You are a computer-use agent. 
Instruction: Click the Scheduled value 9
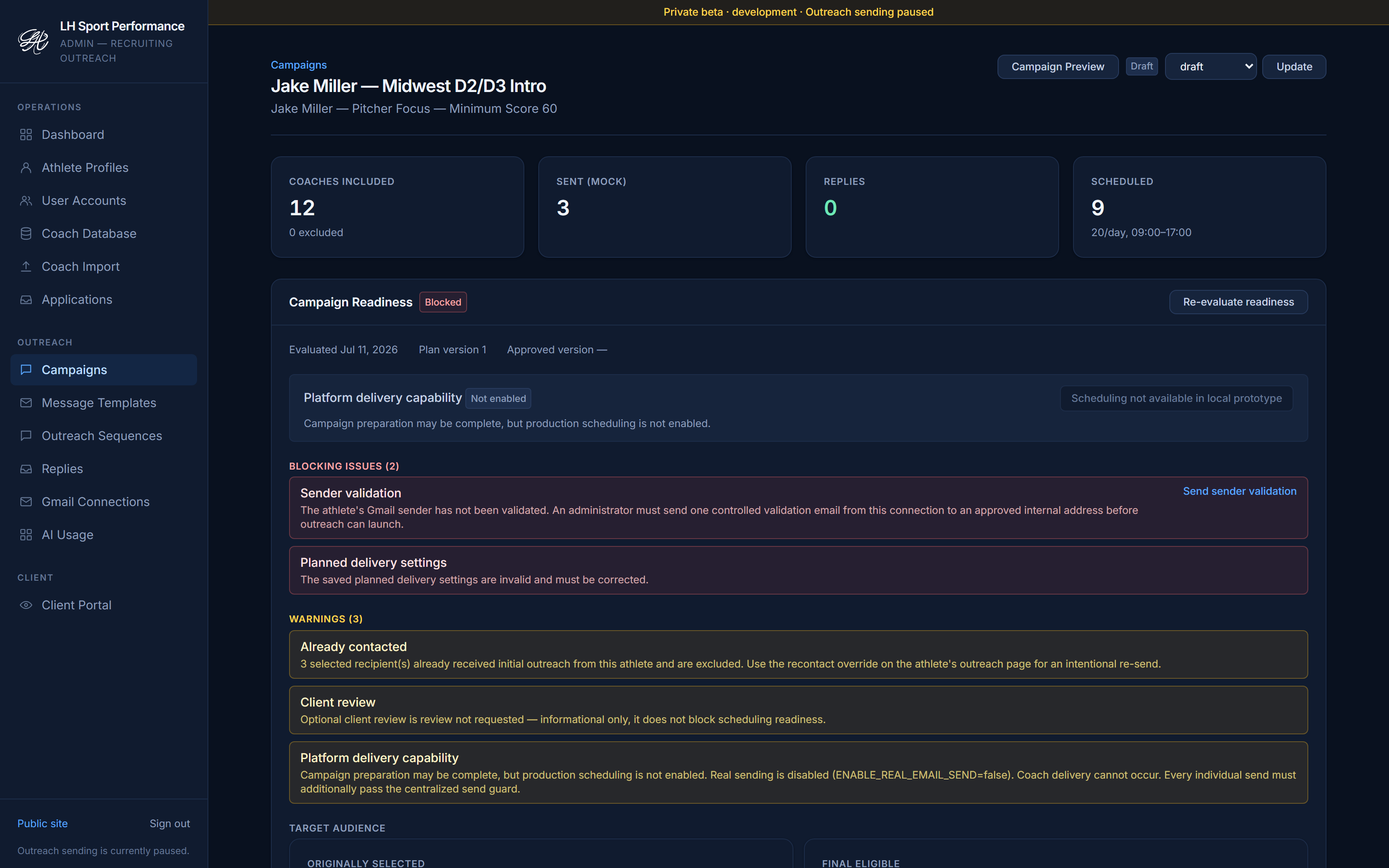1097,207
